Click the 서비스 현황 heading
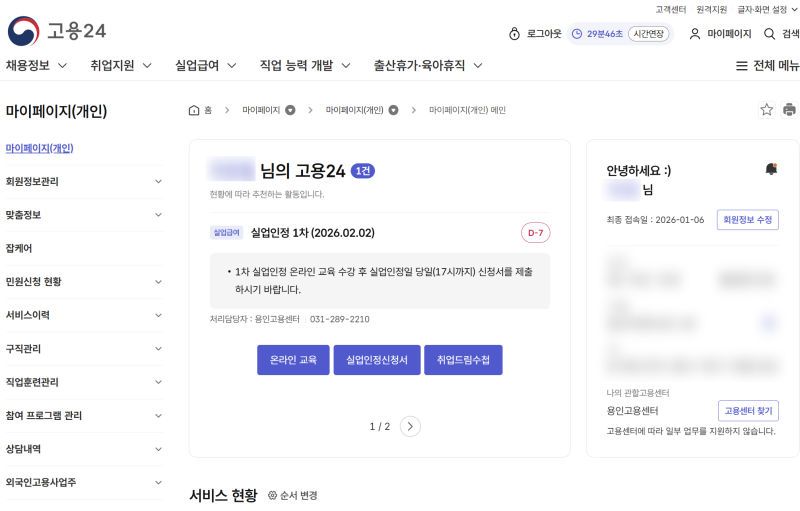 tap(223, 495)
